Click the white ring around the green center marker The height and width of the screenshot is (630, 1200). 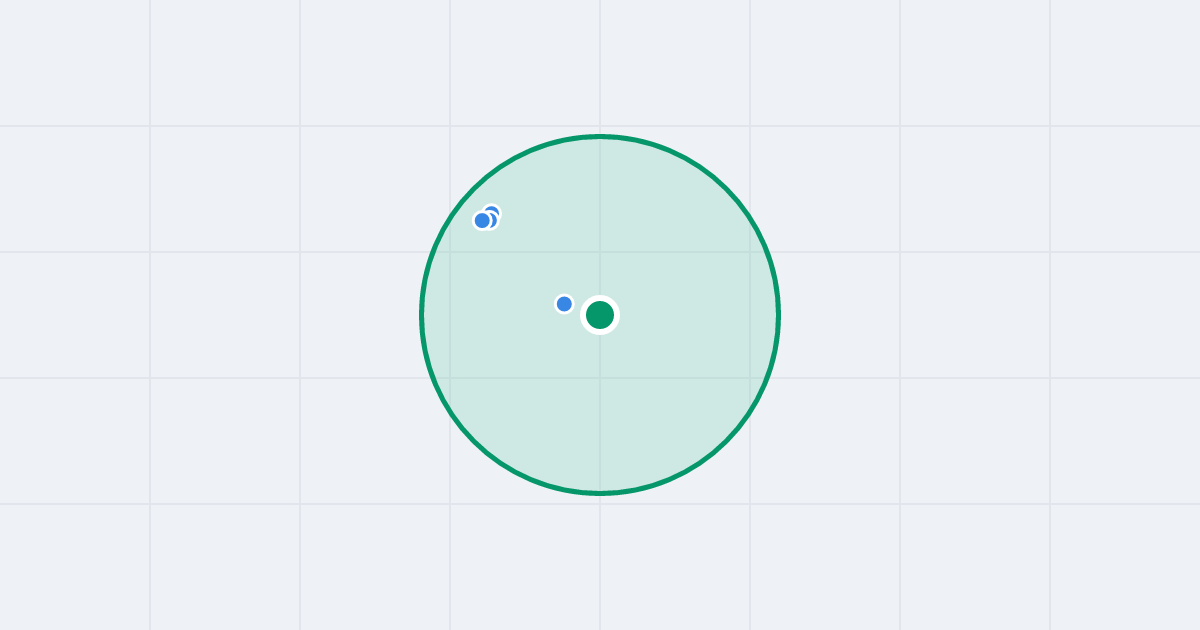600,298
